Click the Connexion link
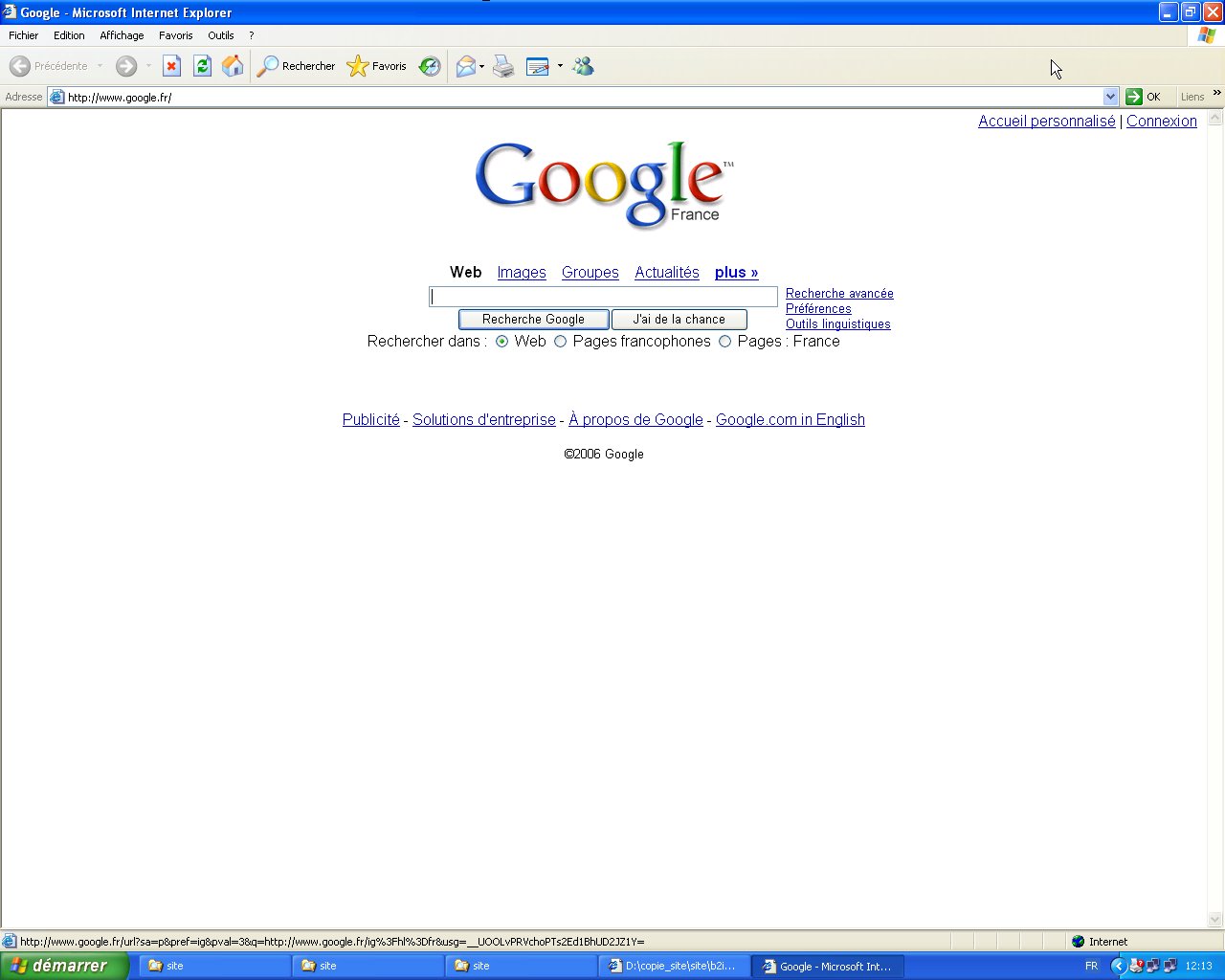 click(1162, 122)
